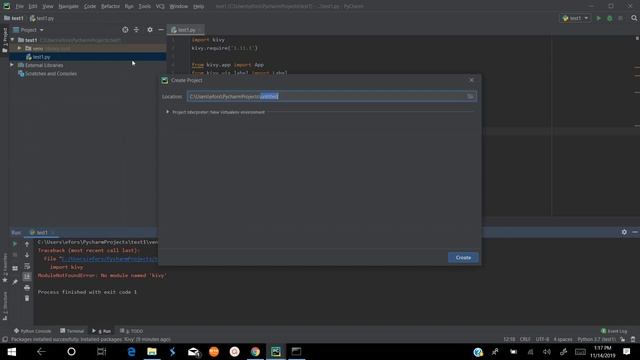640x360 pixels.
Task: Click the file path link in traceback
Action: click(x=109, y=259)
